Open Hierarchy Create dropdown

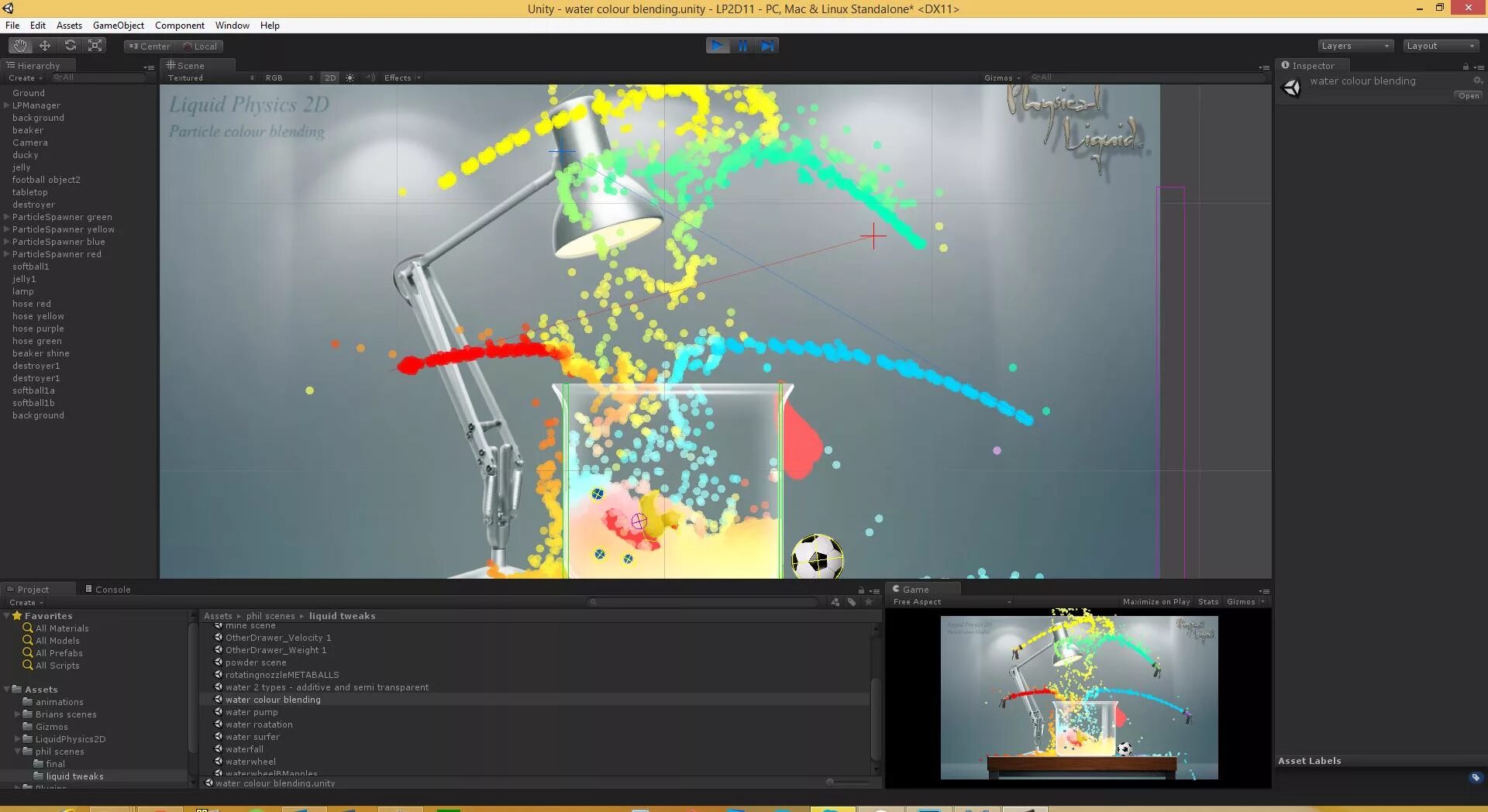[25, 77]
